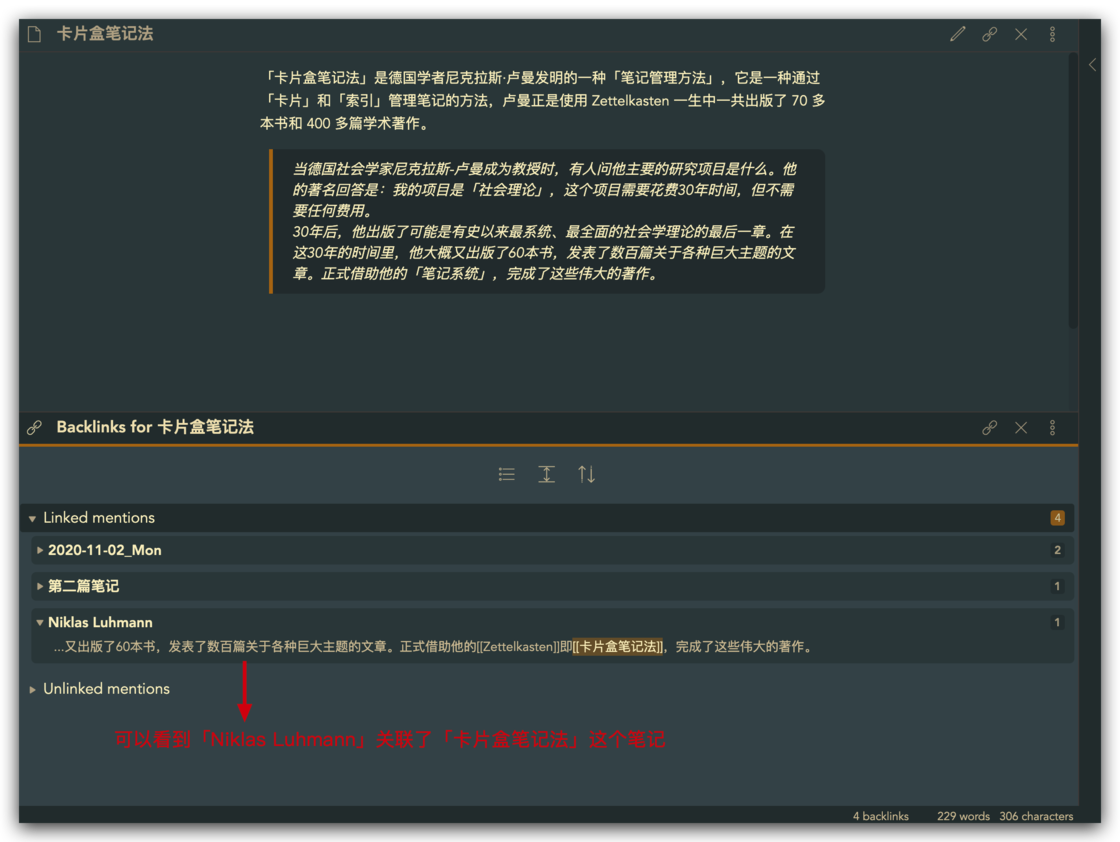
Task: Collapse right sidebar with the chevron arrow
Action: point(1092,65)
